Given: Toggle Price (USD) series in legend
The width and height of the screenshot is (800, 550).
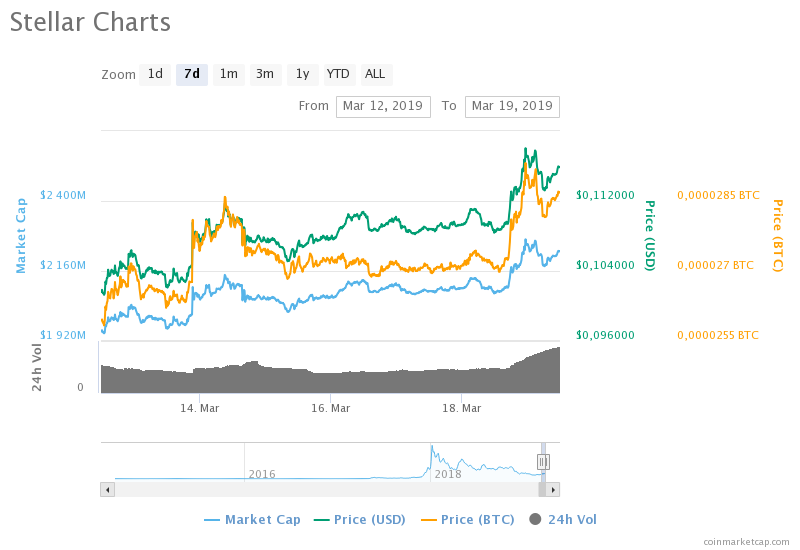Looking at the screenshot, I should click(x=360, y=520).
